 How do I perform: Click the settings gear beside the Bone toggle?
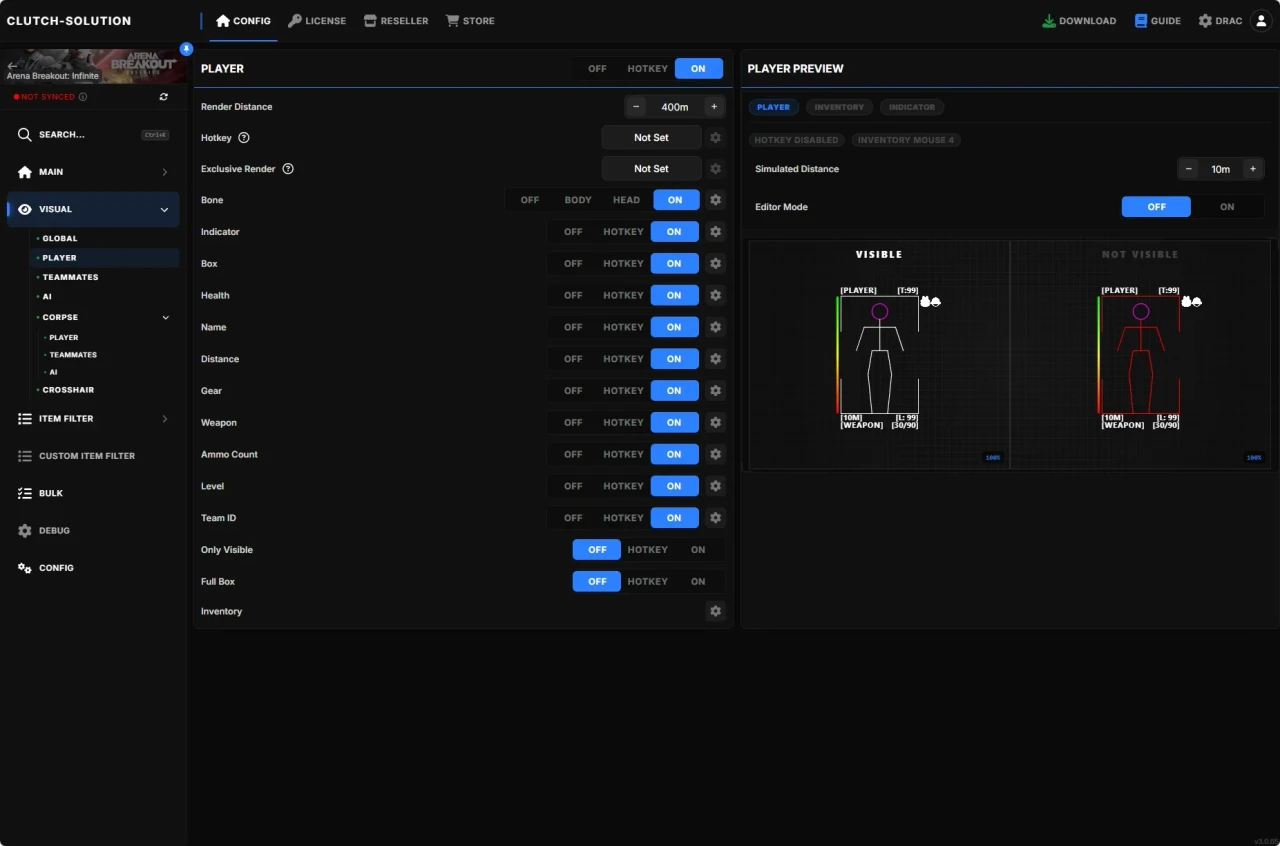pyautogui.click(x=715, y=200)
